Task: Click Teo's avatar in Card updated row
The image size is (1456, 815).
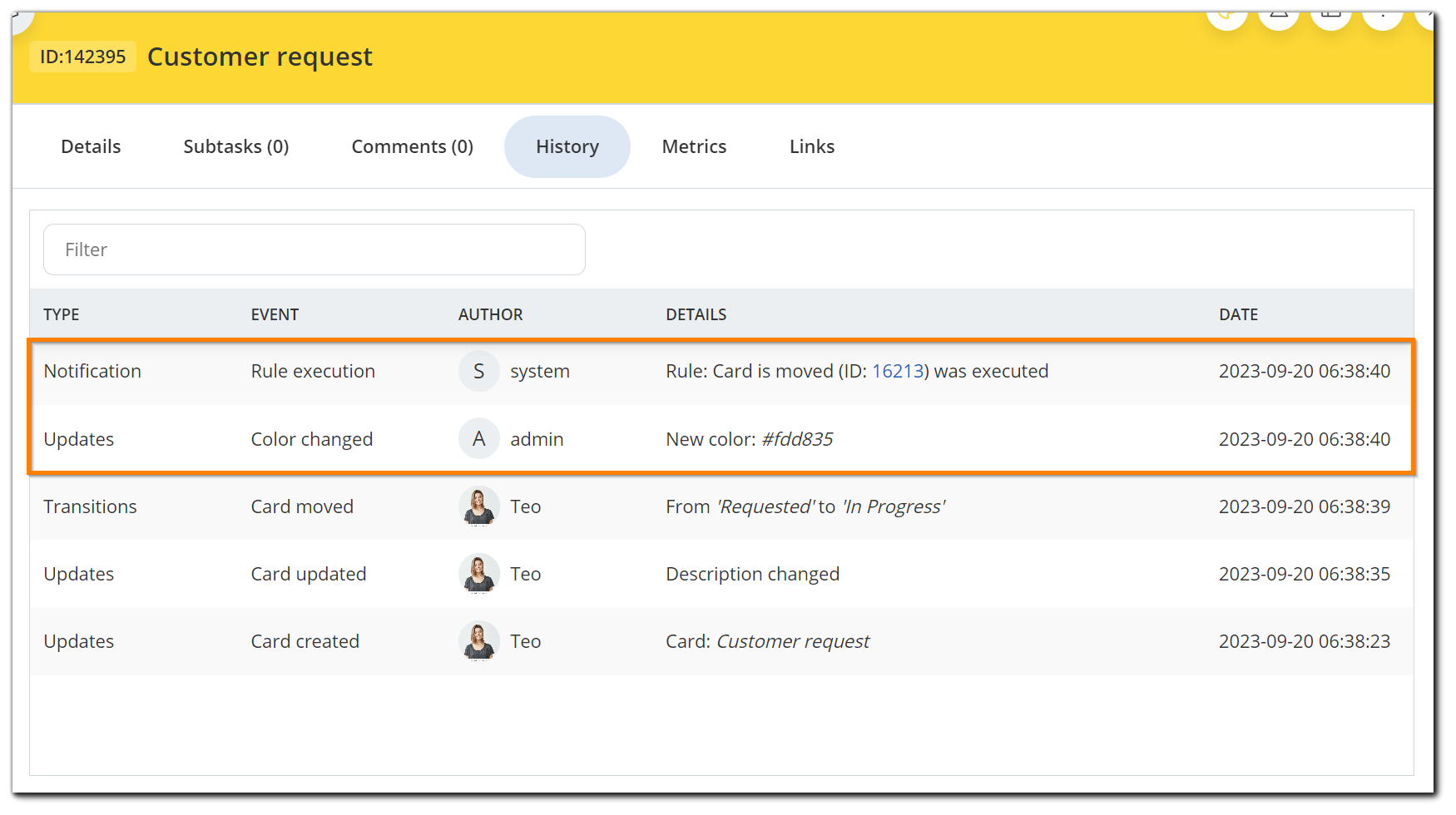Action: [x=478, y=574]
